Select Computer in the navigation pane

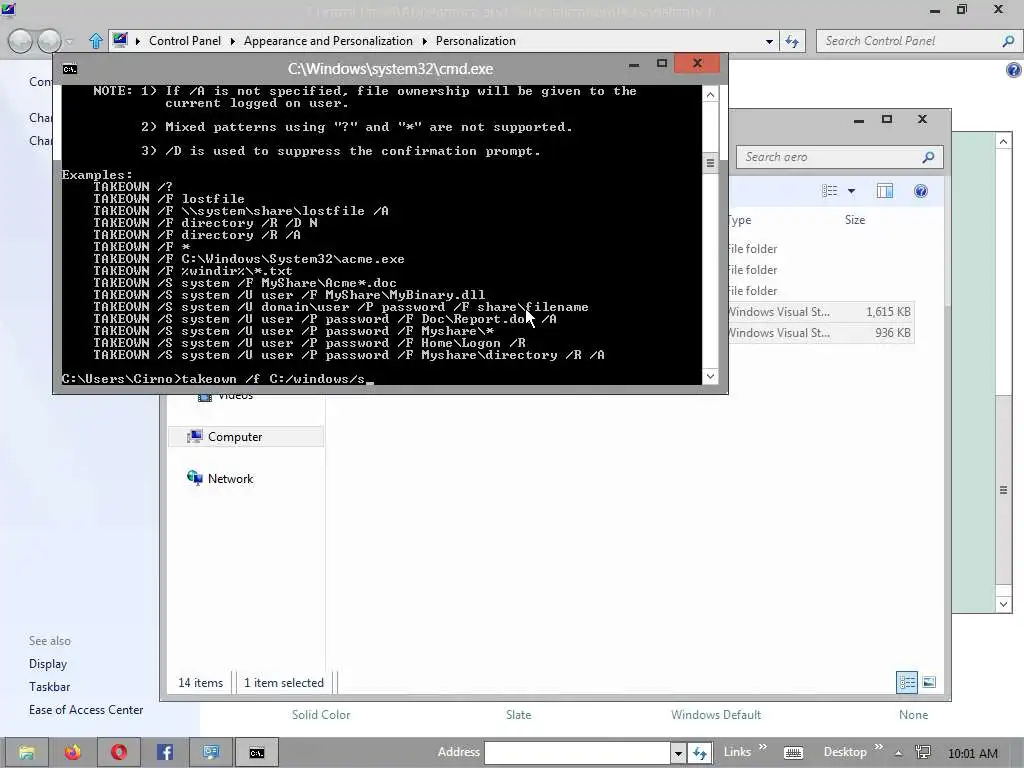click(246, 437)
